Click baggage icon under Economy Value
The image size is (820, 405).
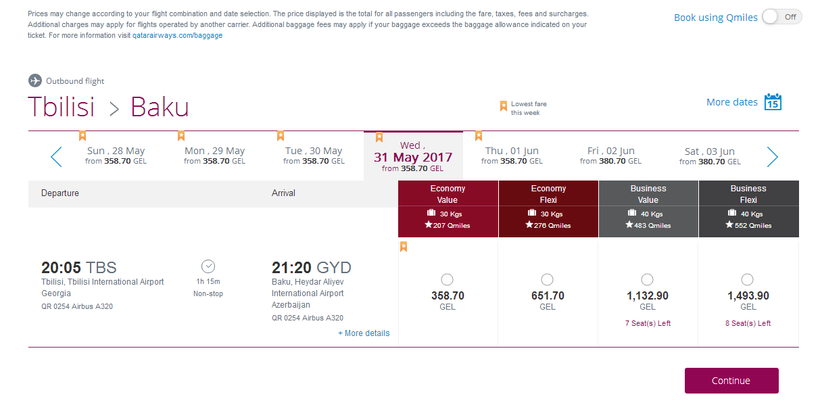click(x=432, y=213)
